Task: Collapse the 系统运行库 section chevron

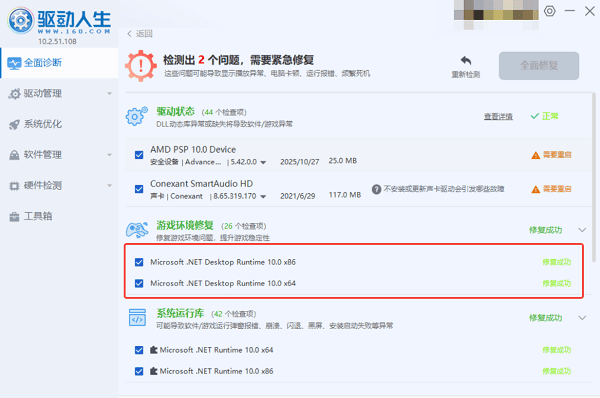Action: (582, 318)
